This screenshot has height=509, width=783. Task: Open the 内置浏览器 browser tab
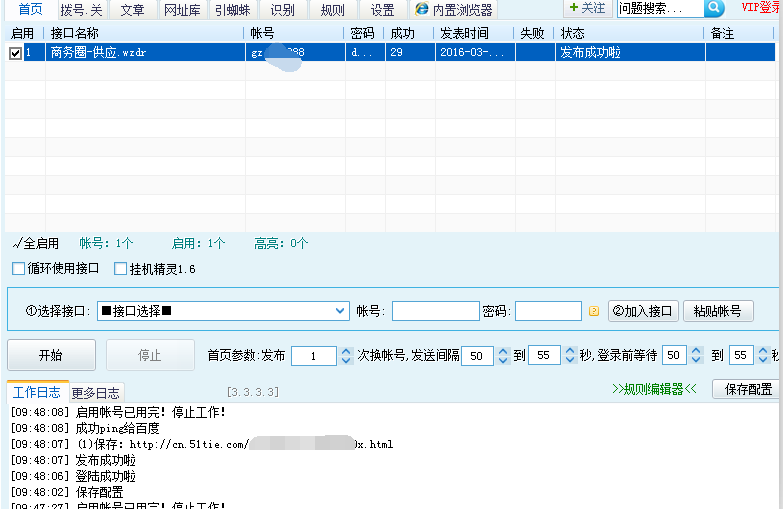coord(454,10)
